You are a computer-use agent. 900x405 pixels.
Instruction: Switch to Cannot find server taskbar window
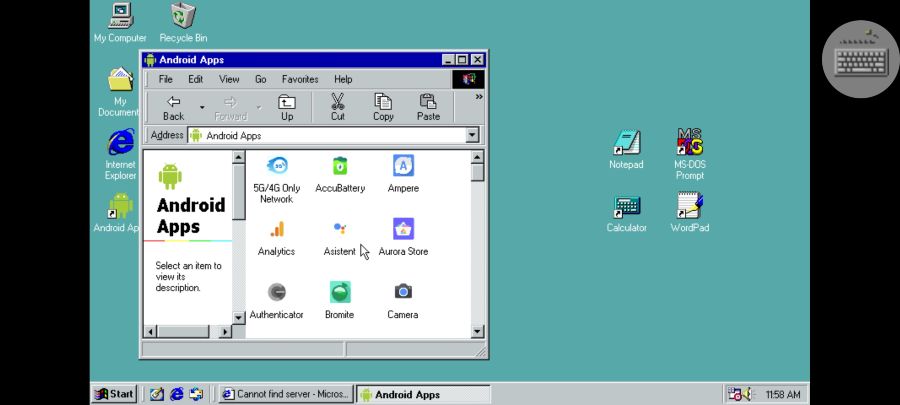coord(285,394)
